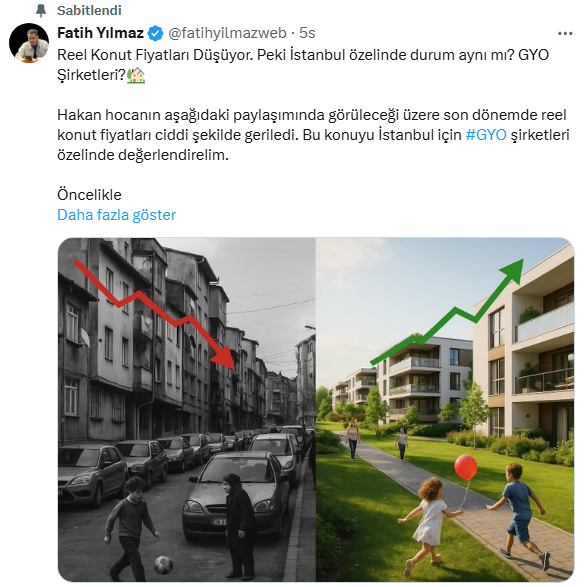Open the colorful modern housing photo half

445,409
